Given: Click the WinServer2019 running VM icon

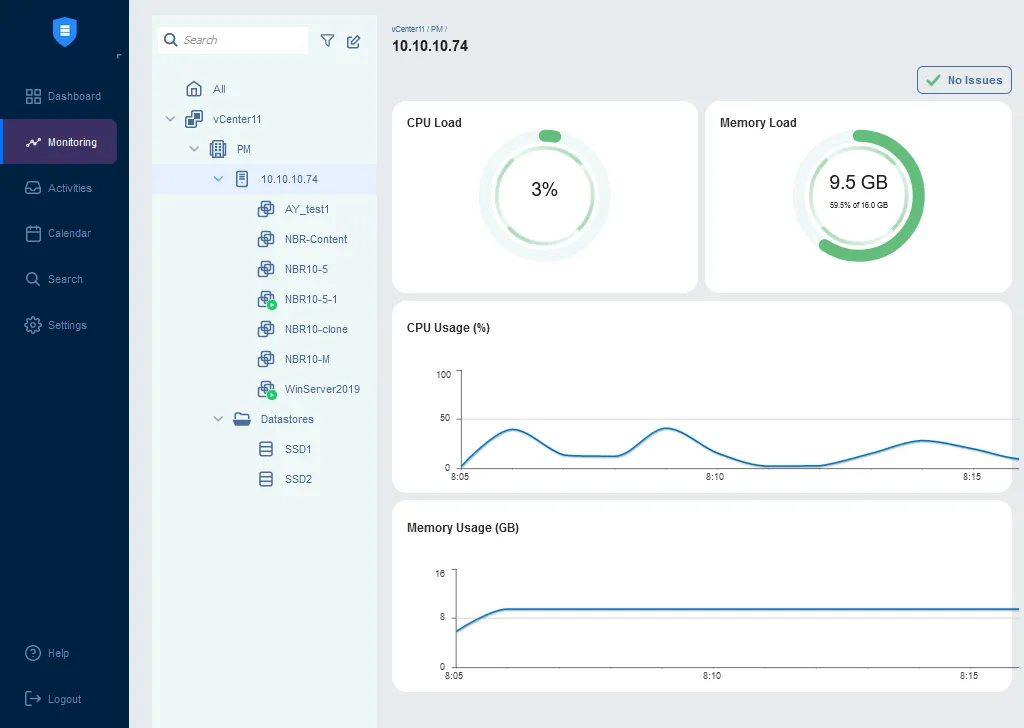Looking at the screenshot, I should click(266, 389).
